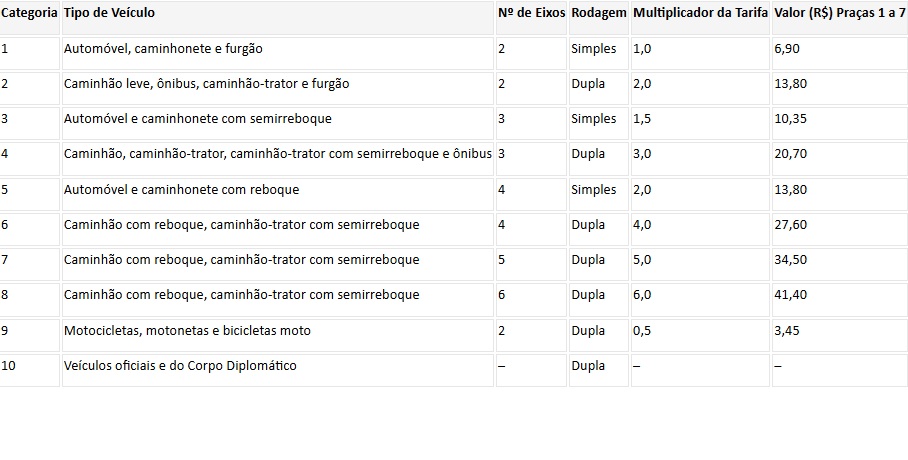This screenshot has width=908, height=460.
Task: Select the 34,50 price cell
Action: point(840,264)
